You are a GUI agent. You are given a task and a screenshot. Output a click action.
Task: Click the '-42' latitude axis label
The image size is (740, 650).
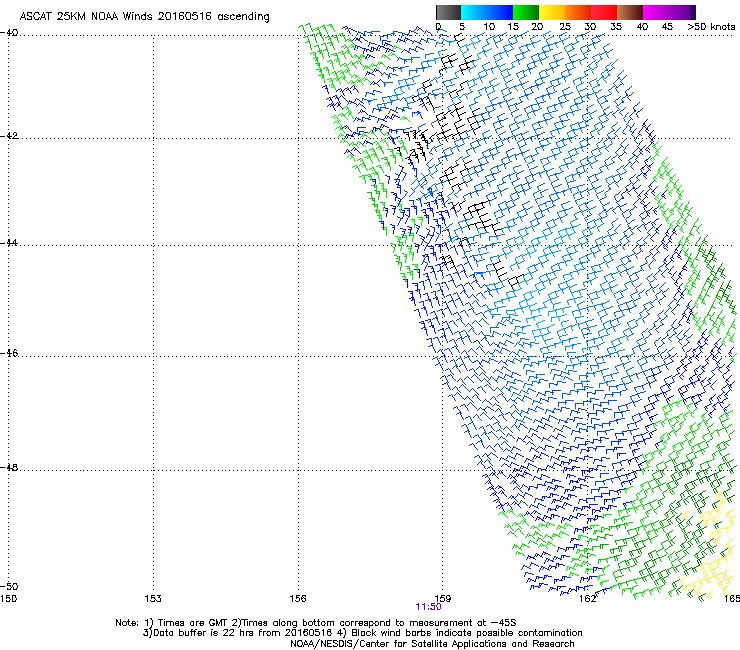(x=9, y=136)
